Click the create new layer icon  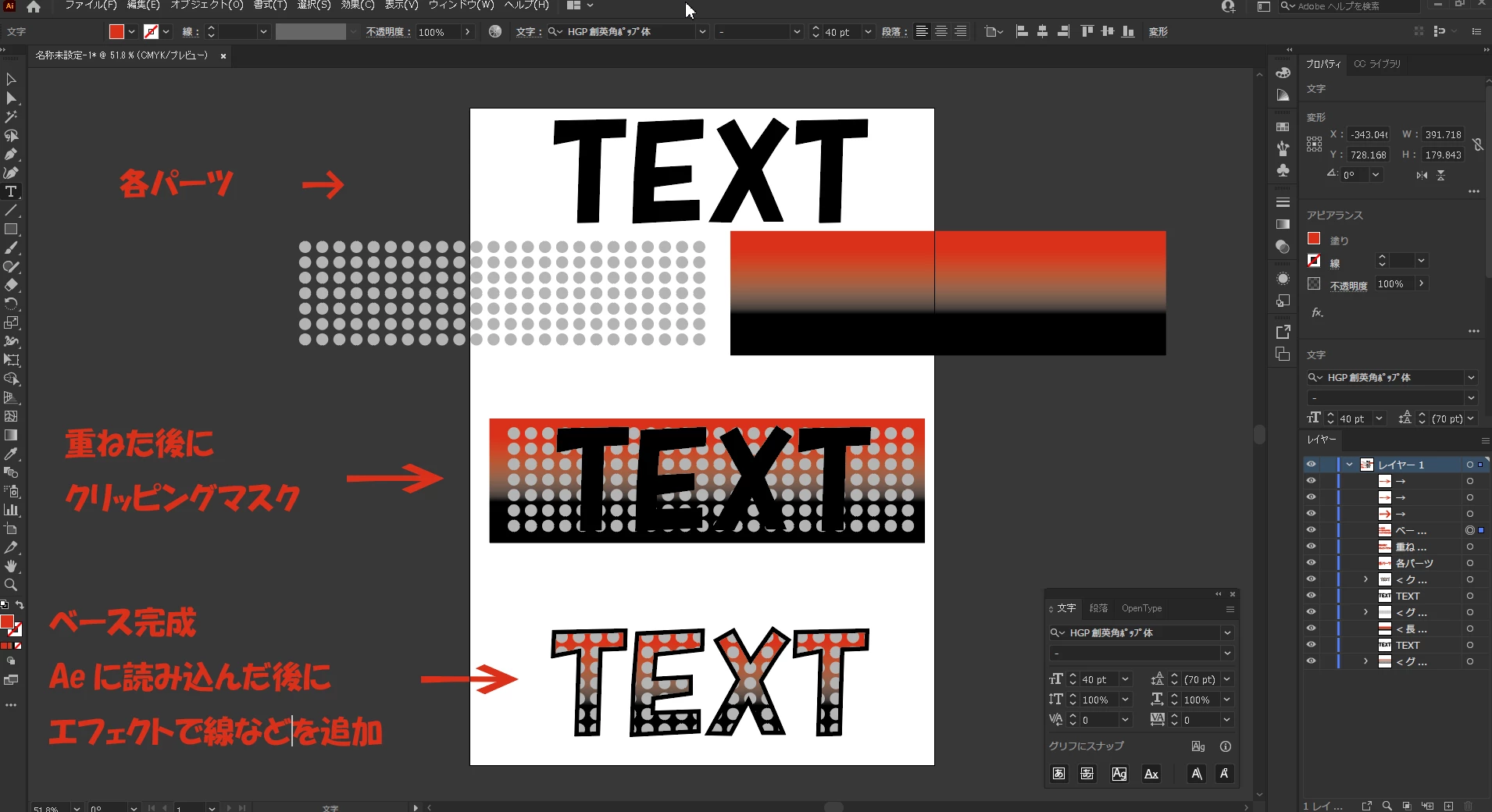1448,806
